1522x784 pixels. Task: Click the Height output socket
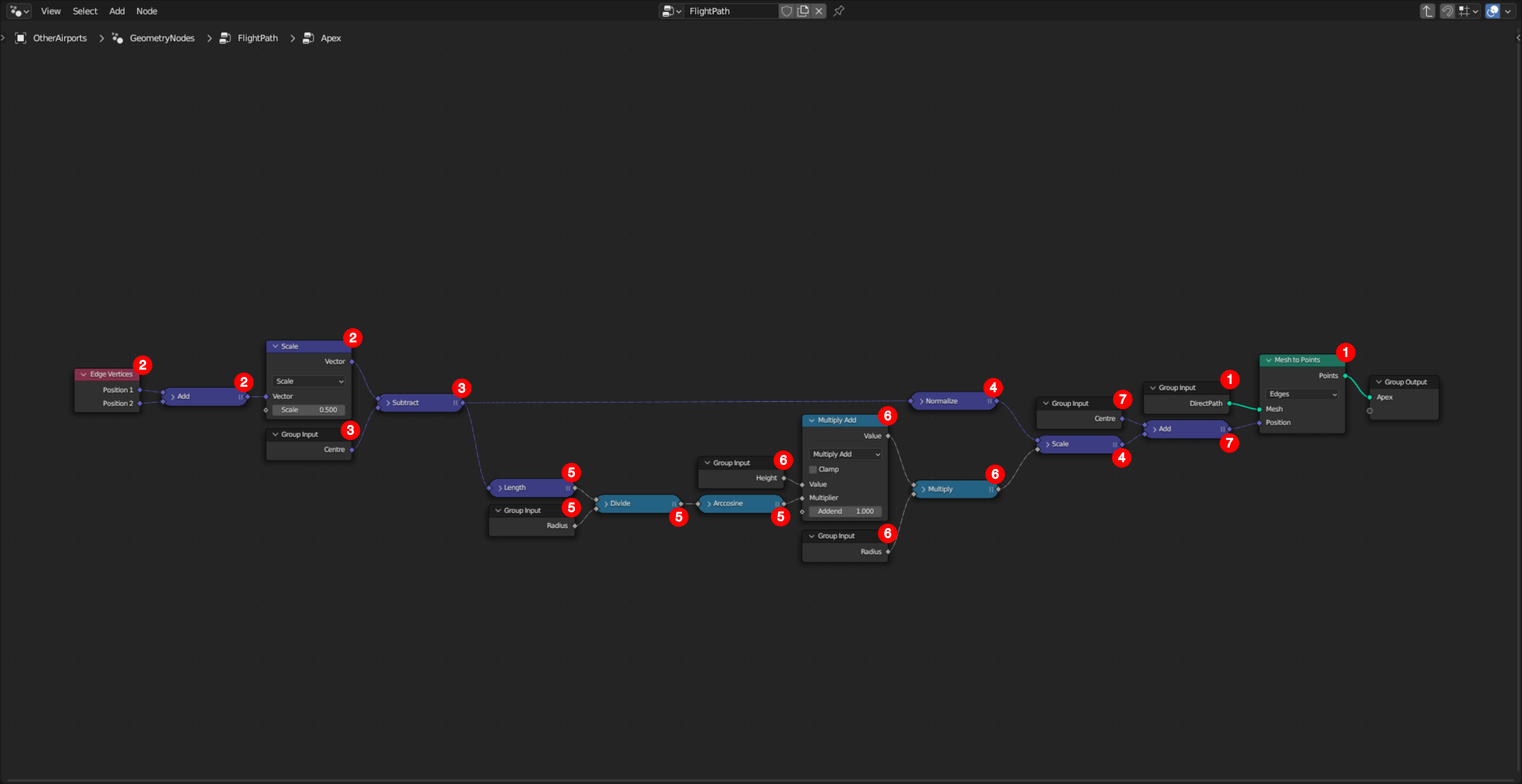pyautogui.click(x=784, y=478)
